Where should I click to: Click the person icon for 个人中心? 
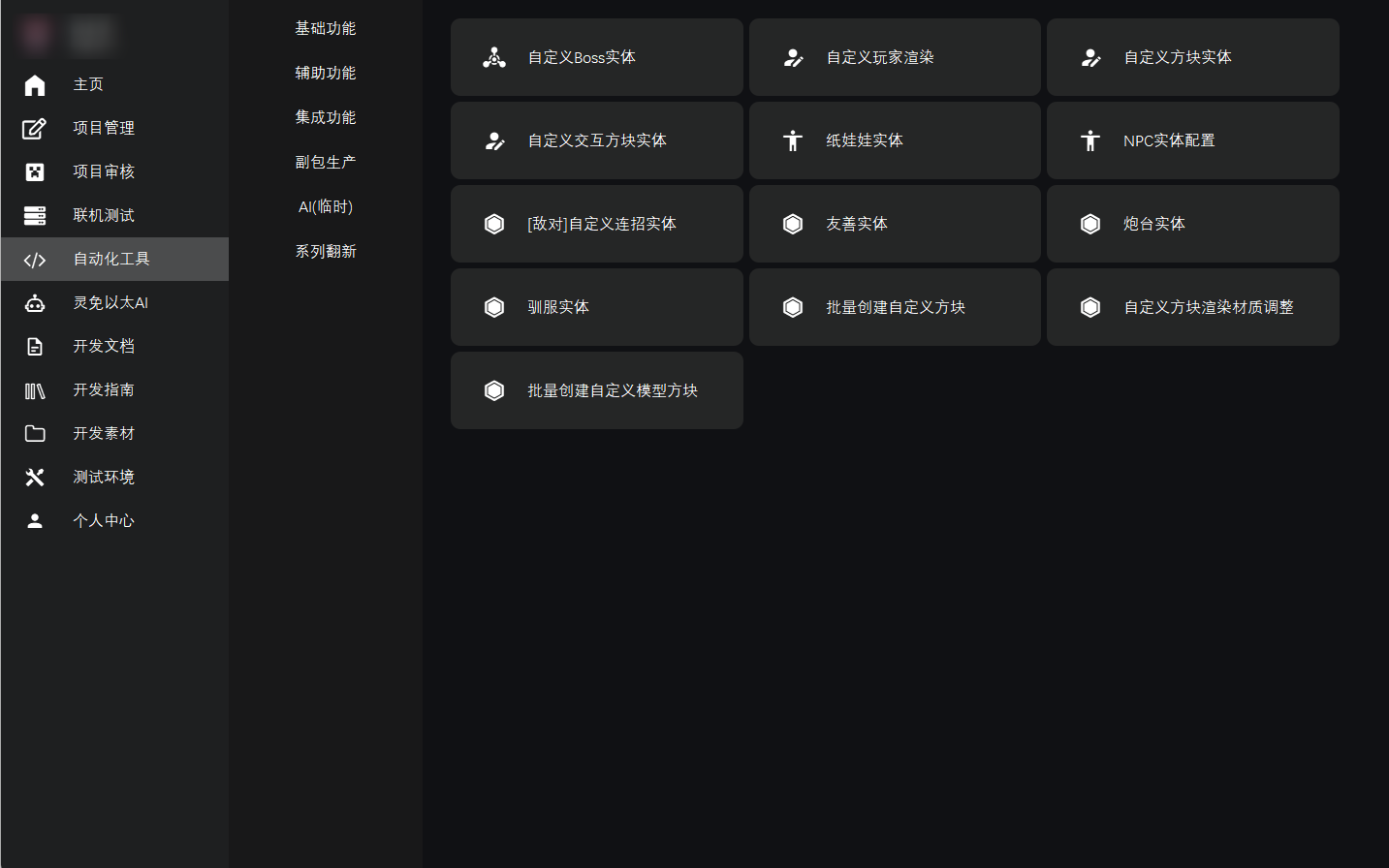35,521
